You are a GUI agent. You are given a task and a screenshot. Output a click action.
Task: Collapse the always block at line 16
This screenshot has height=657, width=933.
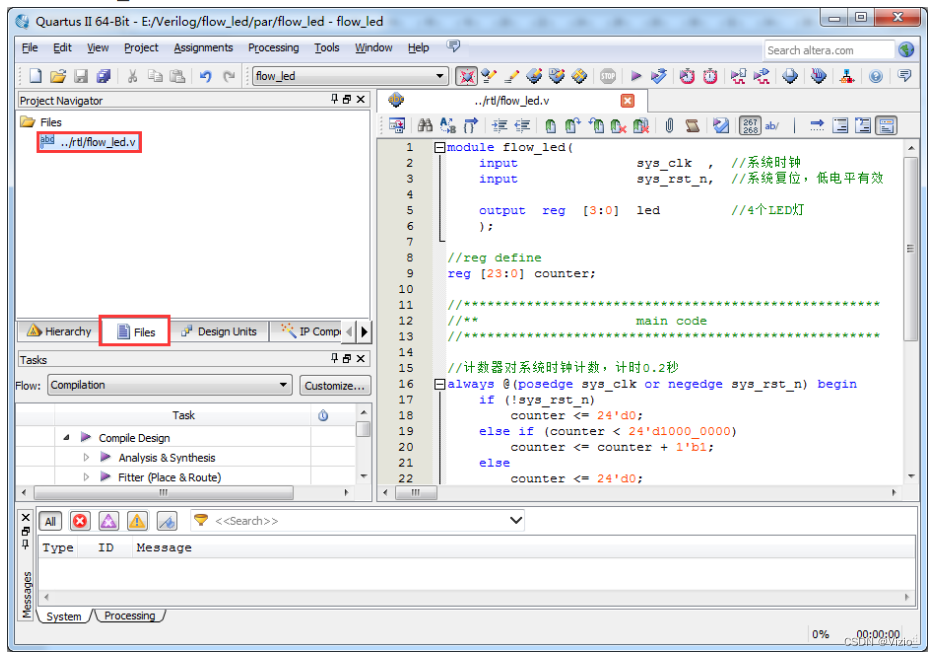tap(439, 384)
